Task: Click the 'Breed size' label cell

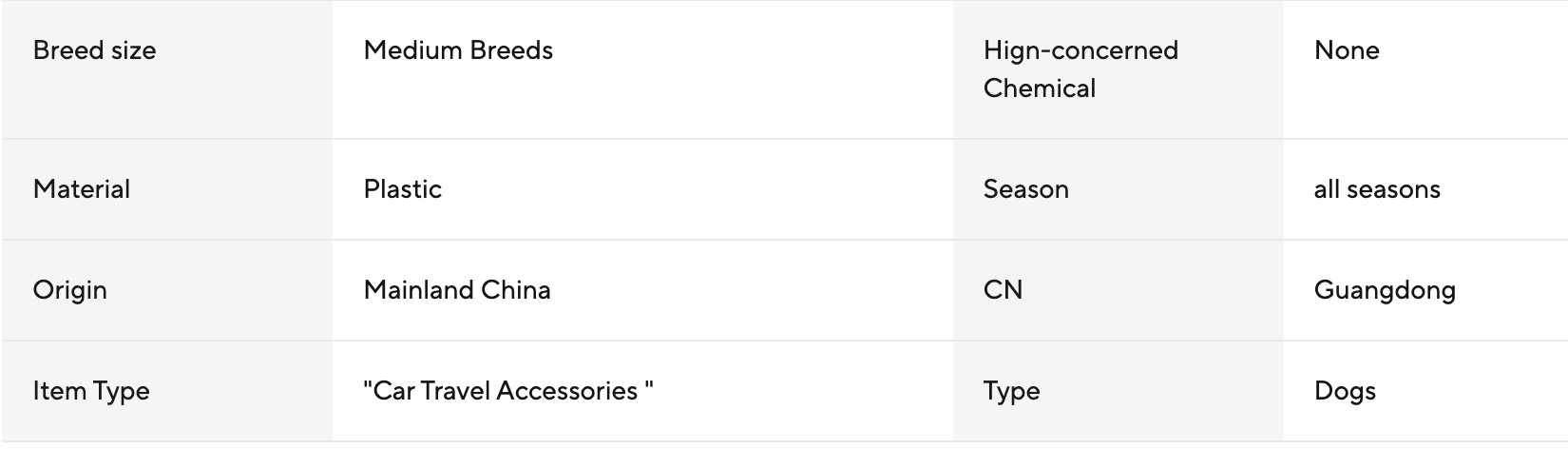Action: tap(94, 50)
